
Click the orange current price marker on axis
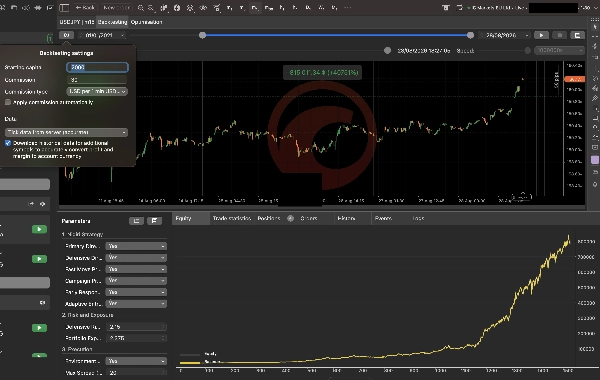click(x=575, y=79)
